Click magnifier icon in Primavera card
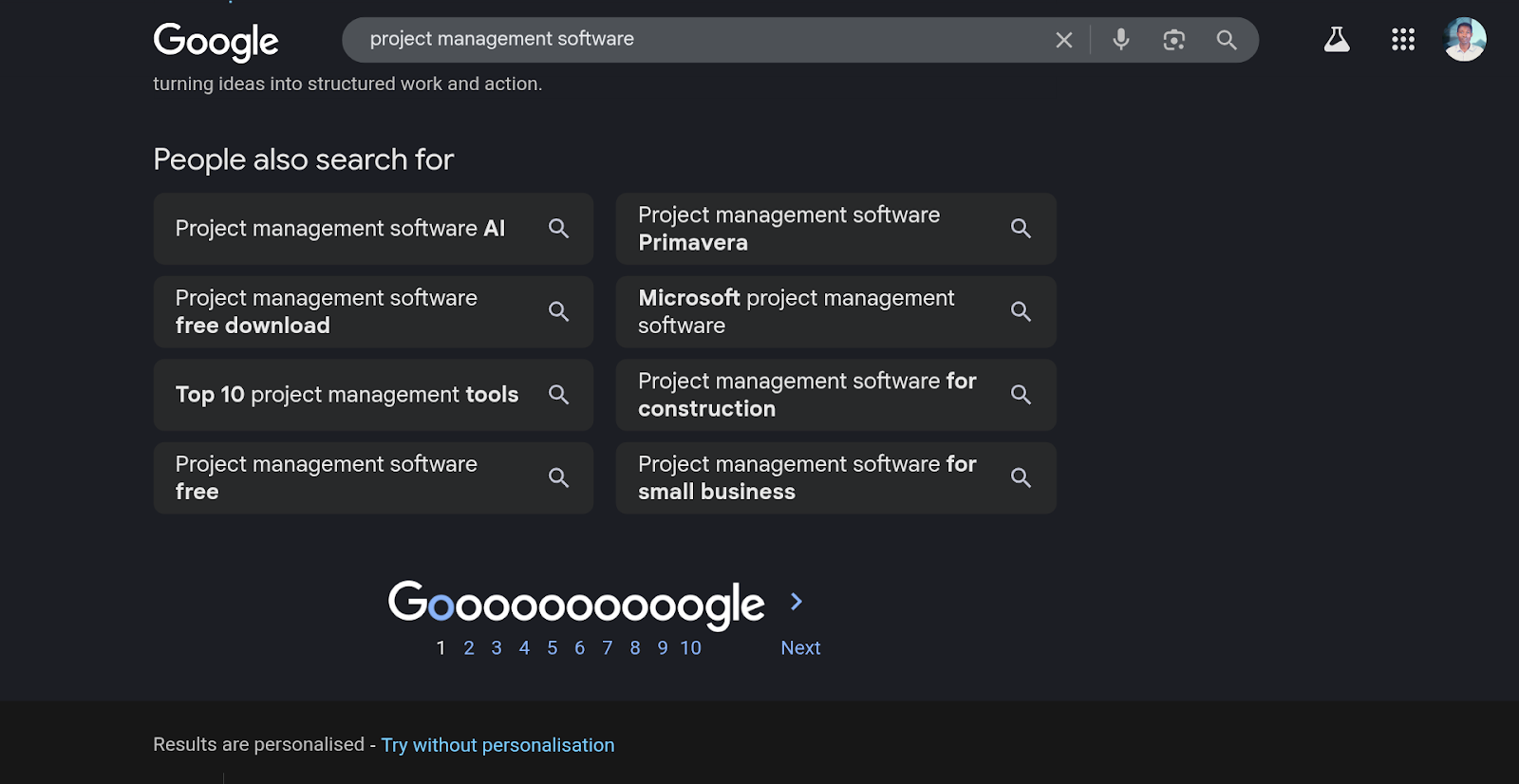This screenshot has width=1519, height=784. pyautogui.click(x=1022, y=229)
